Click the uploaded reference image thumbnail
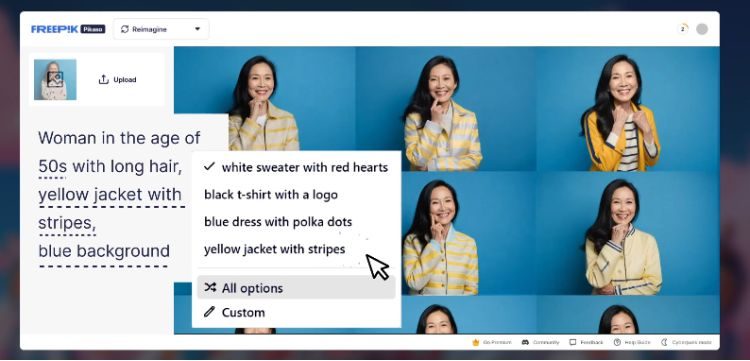750x361 pixels. [55, 80]
